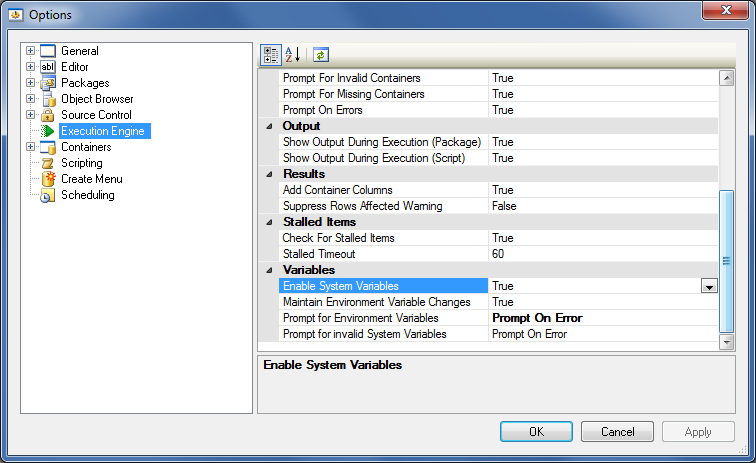Expand the General tree node
756x463 pixels.
pyautogui.click(x=30, y=51)
